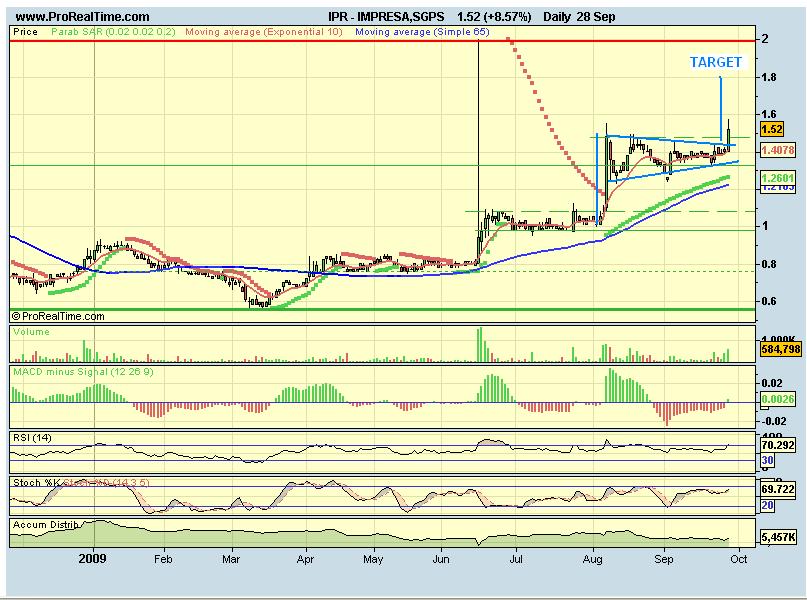807x600 pixels.
Task: Click the May label on time axis
Action: [x=373, y=559]
